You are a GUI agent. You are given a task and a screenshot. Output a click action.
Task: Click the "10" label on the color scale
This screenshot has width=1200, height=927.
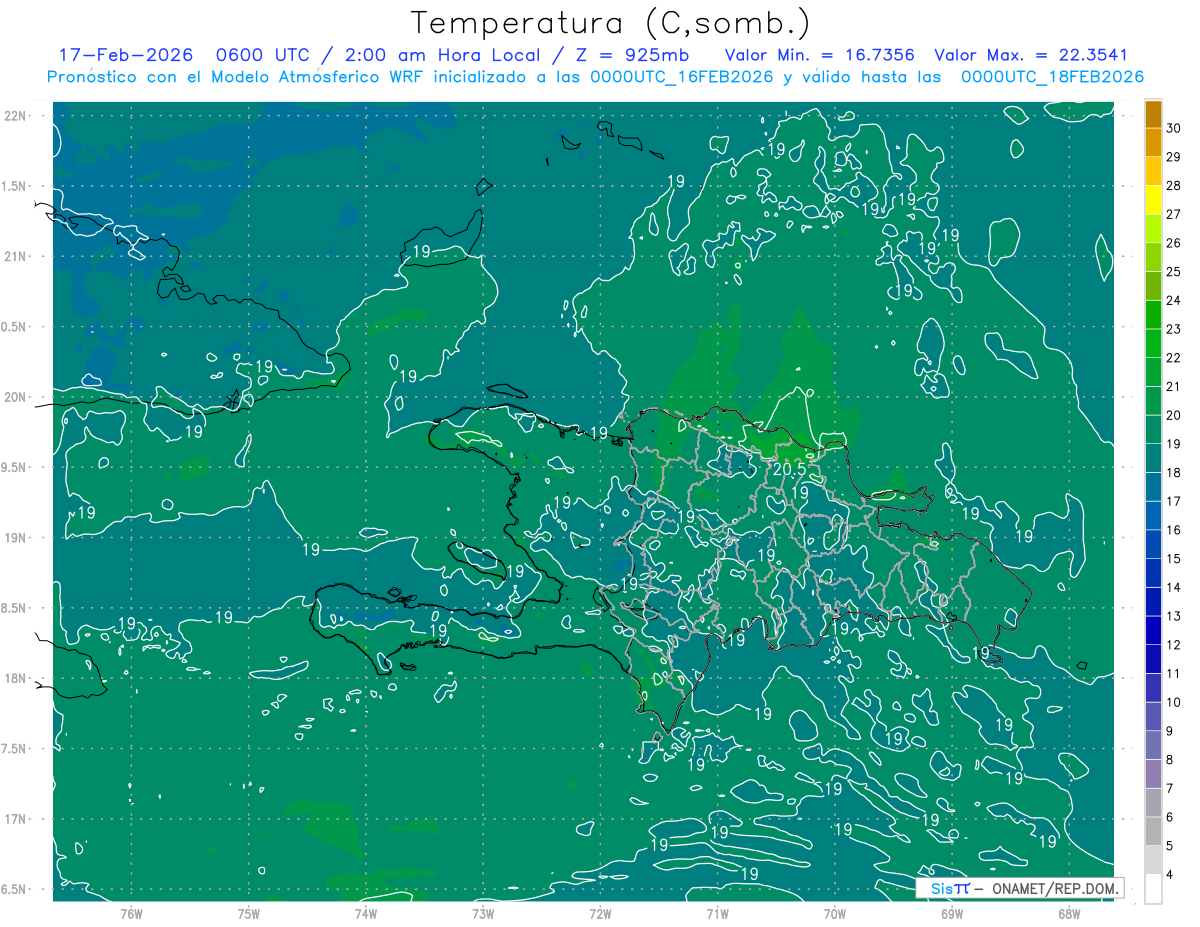point(1174,702)
